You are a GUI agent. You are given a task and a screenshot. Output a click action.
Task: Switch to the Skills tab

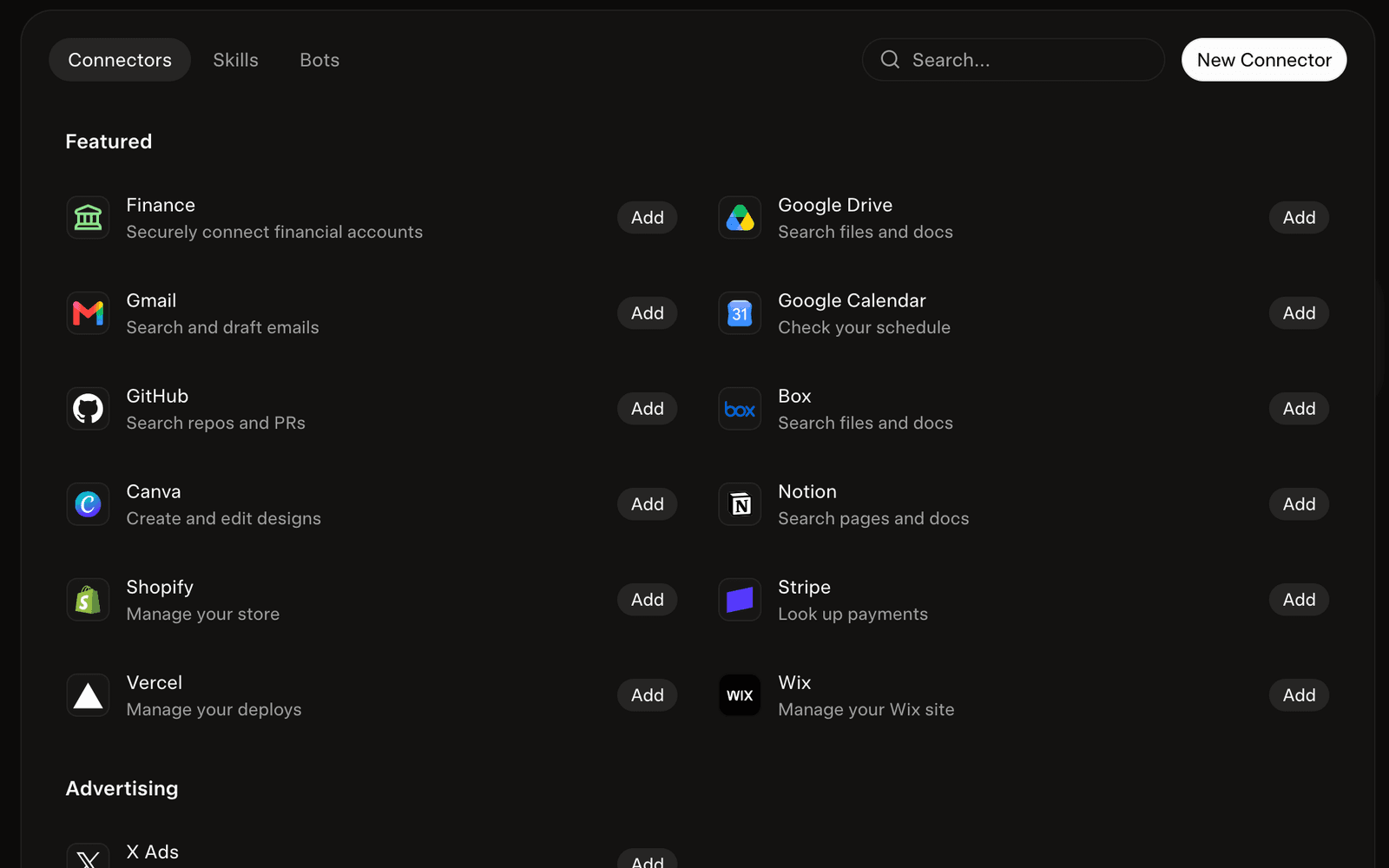point(236,60)
